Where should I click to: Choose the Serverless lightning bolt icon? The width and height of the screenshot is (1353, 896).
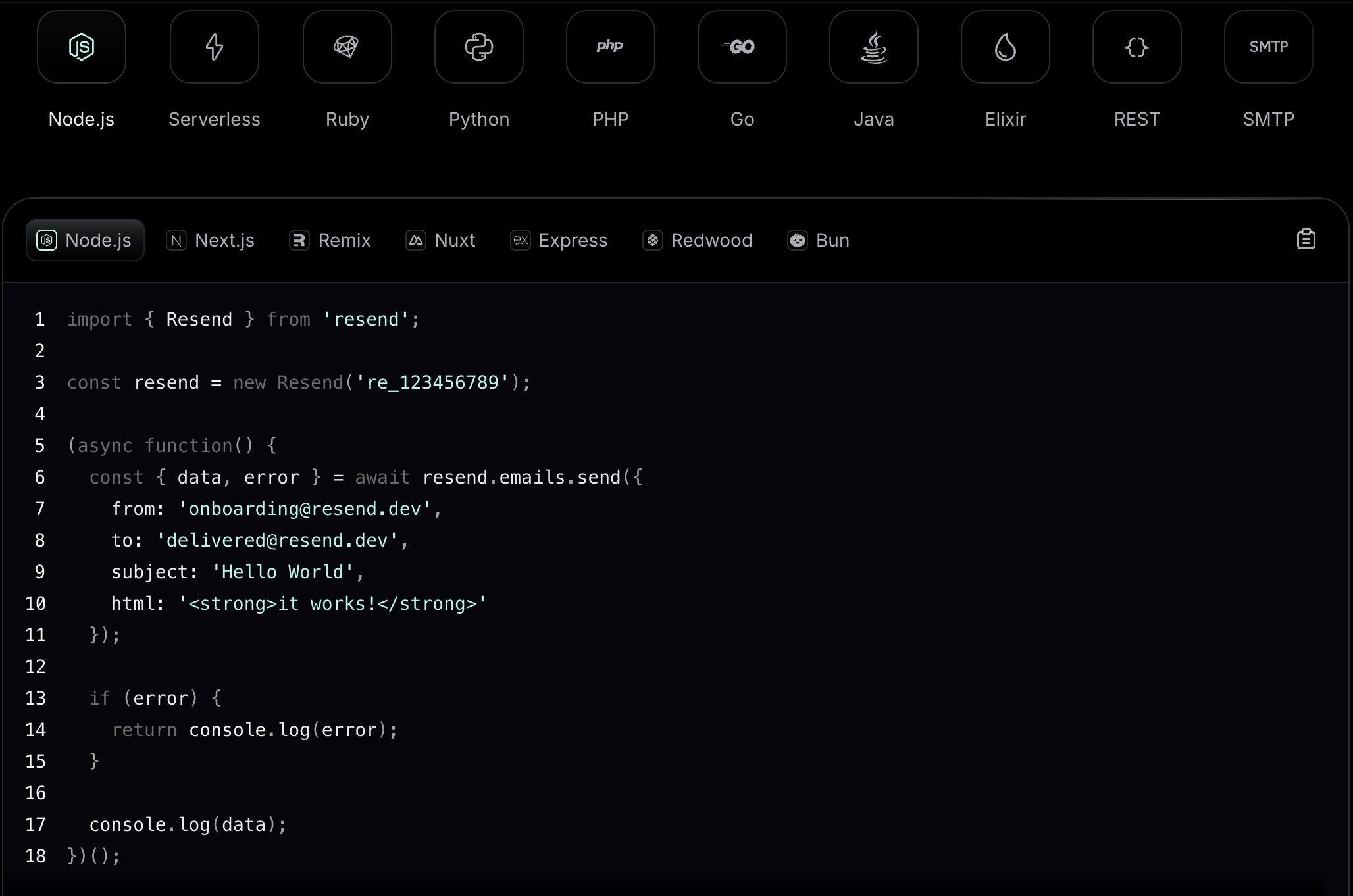[215, 47]
